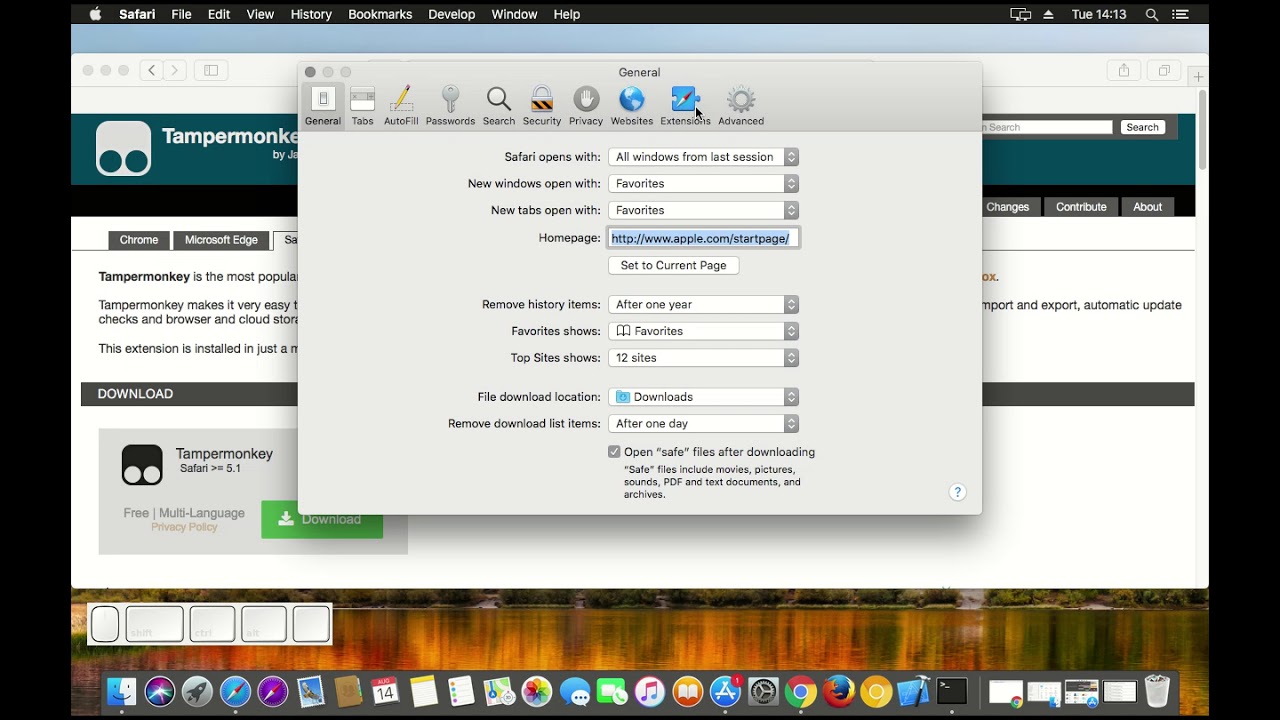Open New windows open with dropdown

703,184
